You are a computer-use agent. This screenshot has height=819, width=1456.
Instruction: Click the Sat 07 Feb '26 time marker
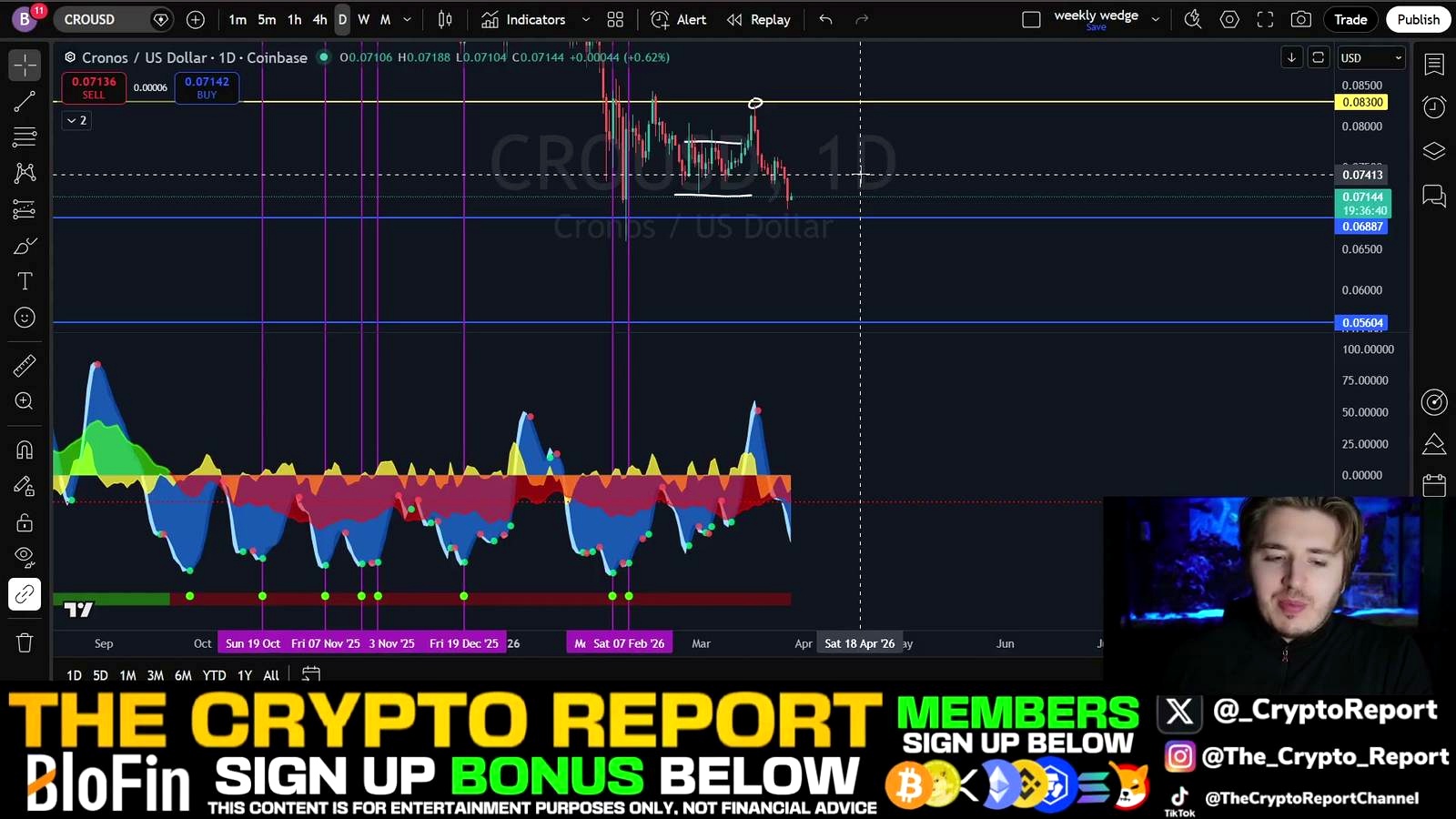point(629,643)
